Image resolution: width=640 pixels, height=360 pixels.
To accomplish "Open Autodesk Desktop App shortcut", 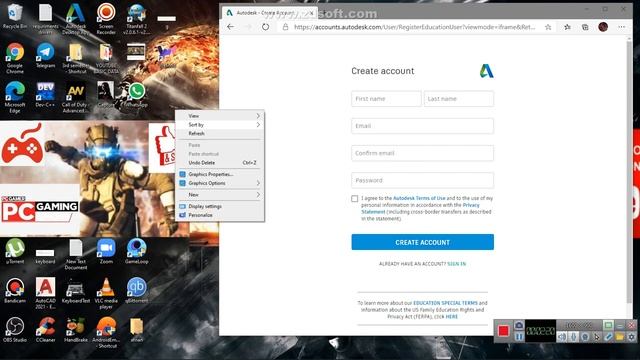I will tap(76, 18).
